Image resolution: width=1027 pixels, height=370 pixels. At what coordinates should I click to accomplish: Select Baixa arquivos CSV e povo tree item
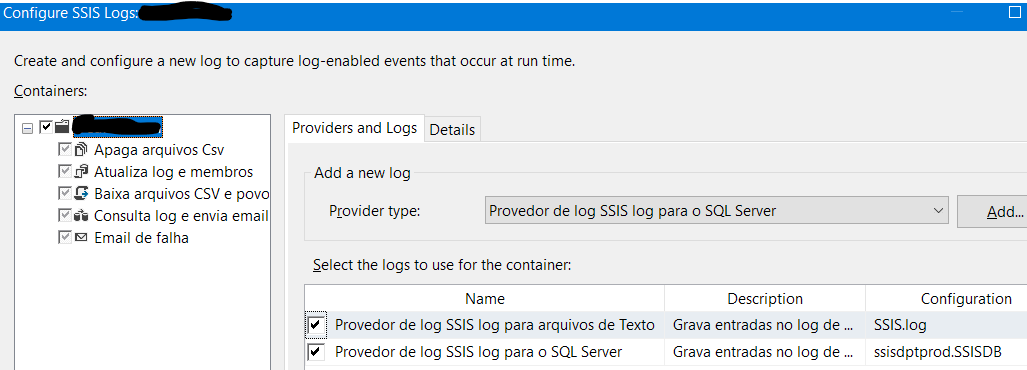pyautogui.click(x=181, y=194)
